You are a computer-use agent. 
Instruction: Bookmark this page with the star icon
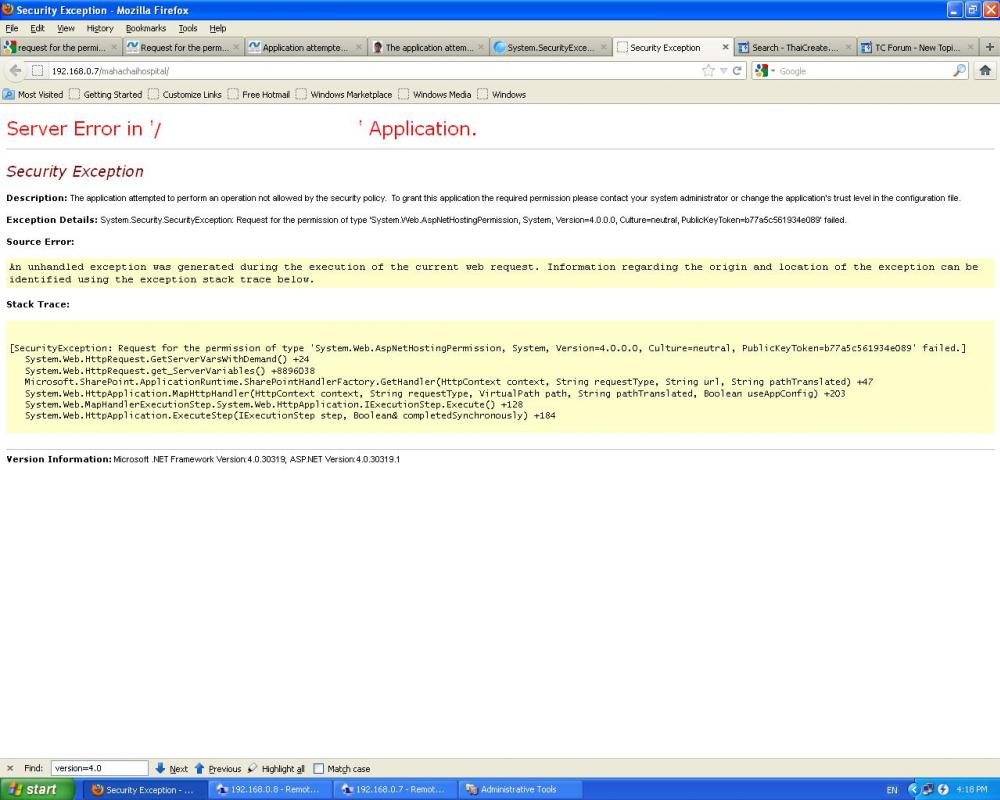pos(709,71)
